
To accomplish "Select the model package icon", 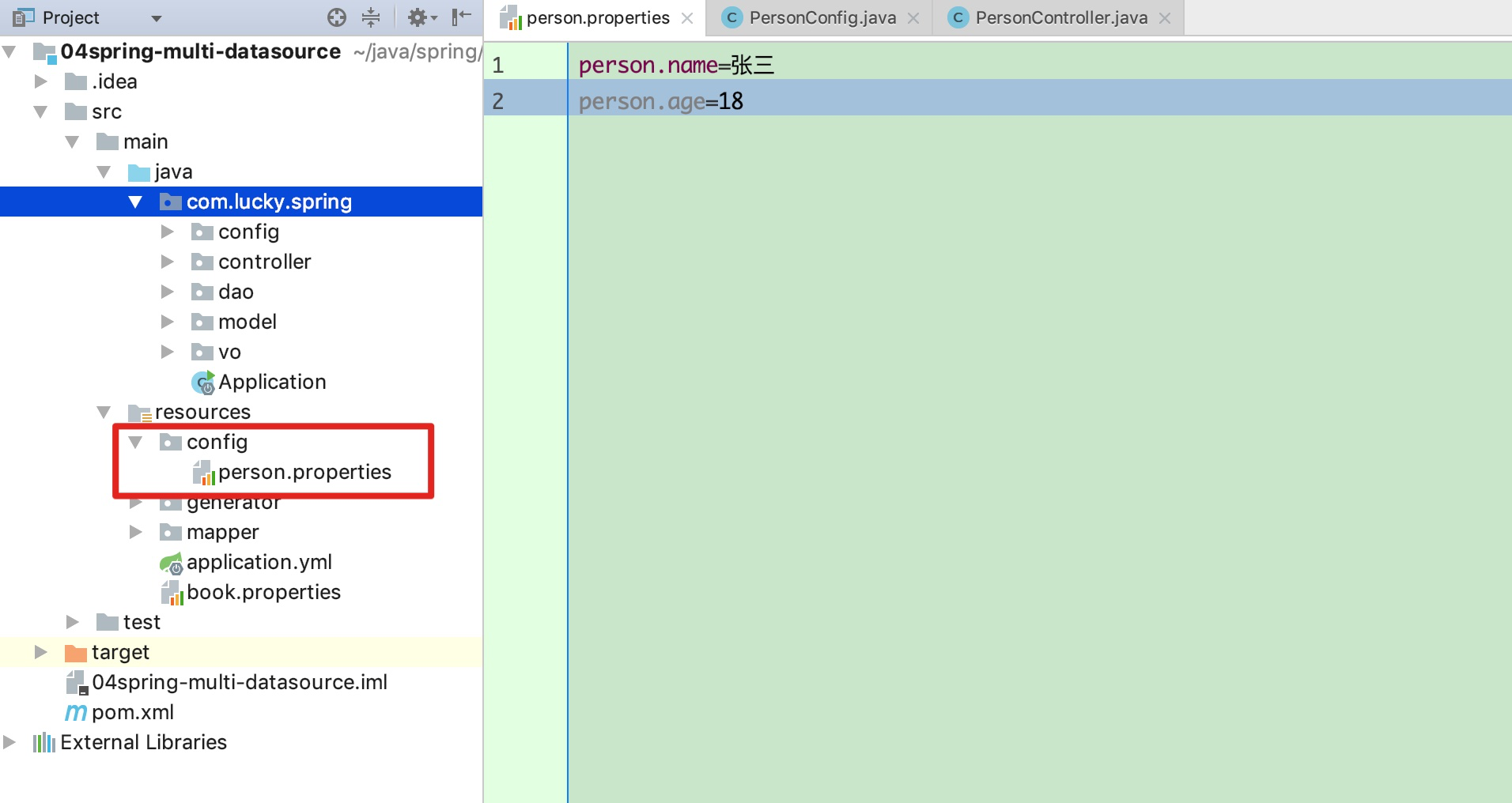I will [202, 322].
